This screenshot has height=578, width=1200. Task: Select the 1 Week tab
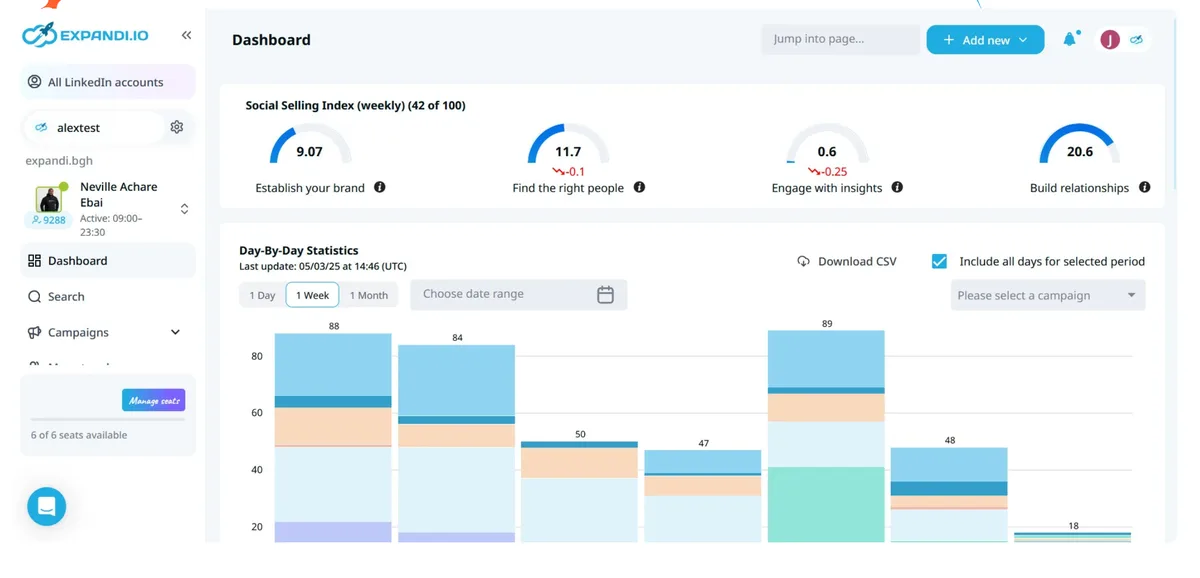[312, 295]
